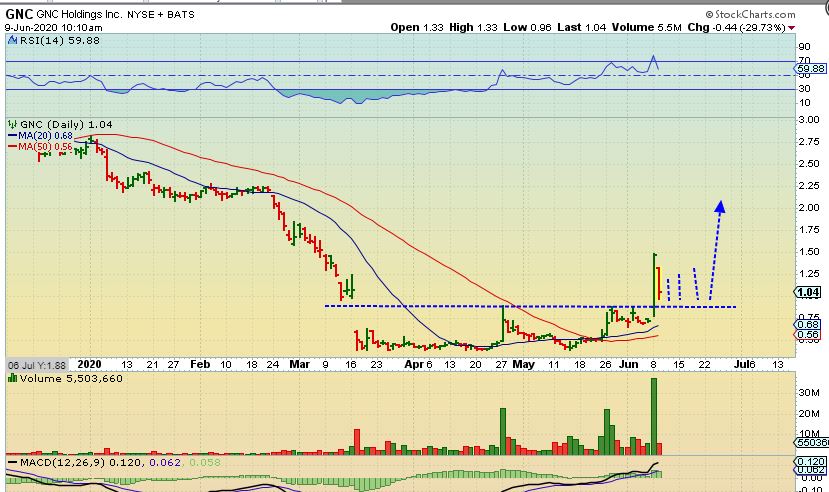Click the 'Last 1.04' header quote value
Screen dimensions: 829x492
582,27
